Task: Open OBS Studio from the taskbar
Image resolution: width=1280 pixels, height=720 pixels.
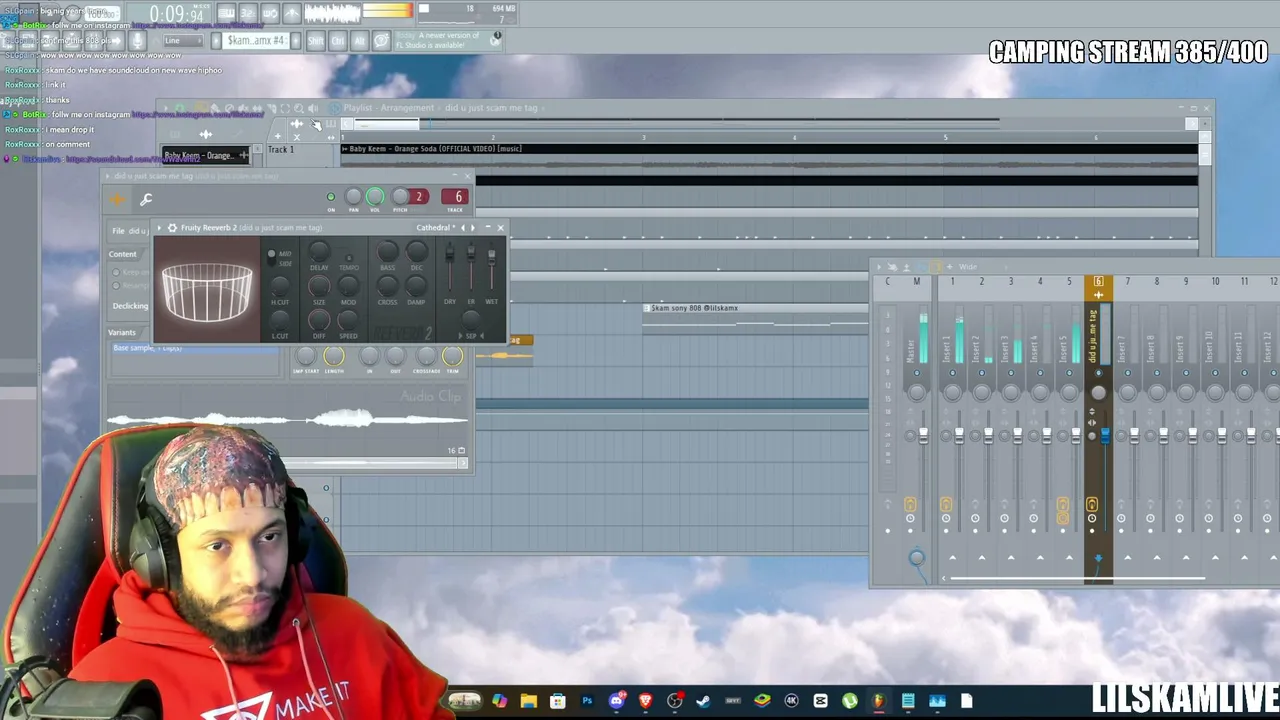Action: pos(675,701)
